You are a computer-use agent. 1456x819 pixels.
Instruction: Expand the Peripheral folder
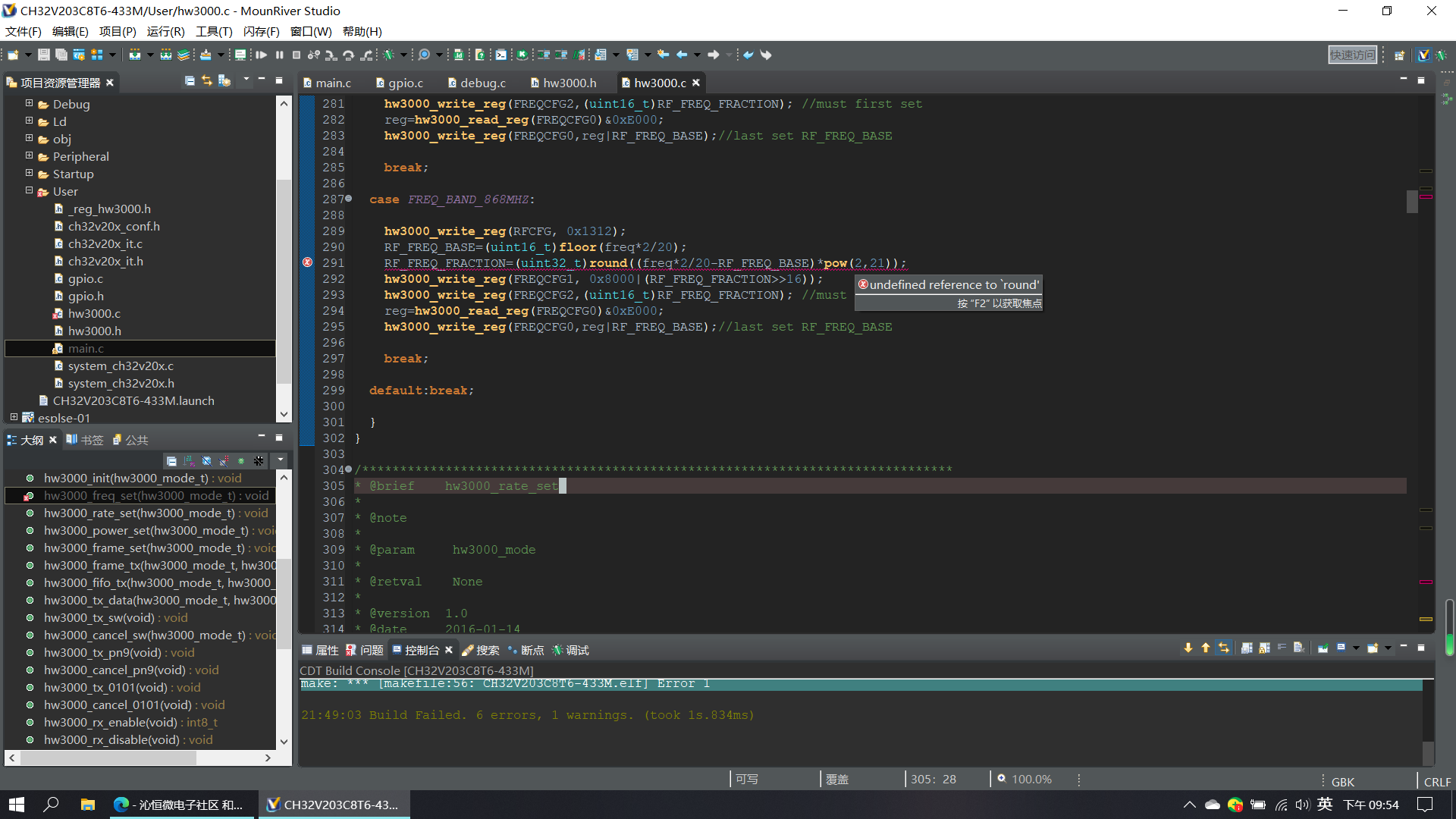point(30,156)
